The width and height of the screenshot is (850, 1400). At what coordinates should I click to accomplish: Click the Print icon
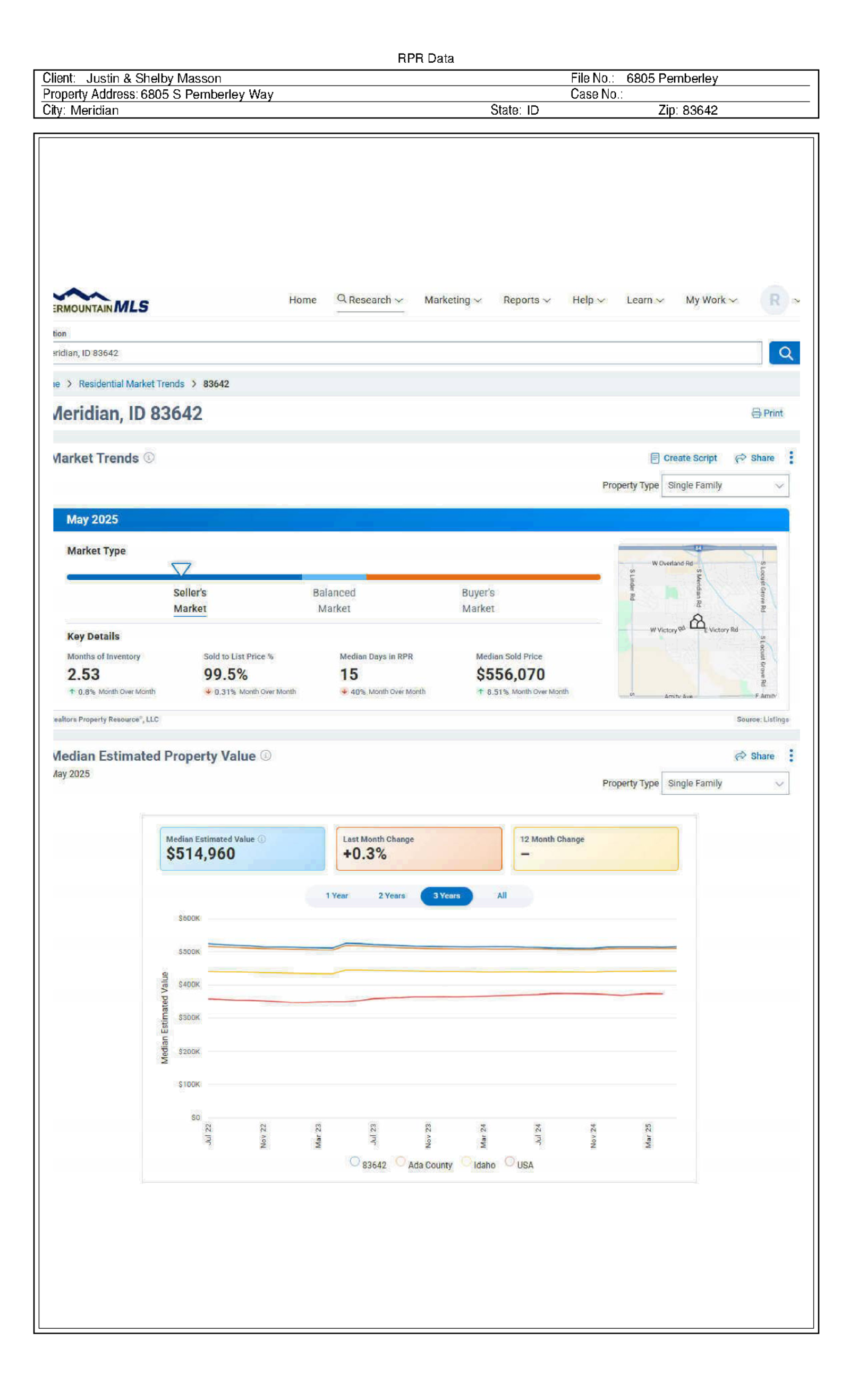click(755, 413)
